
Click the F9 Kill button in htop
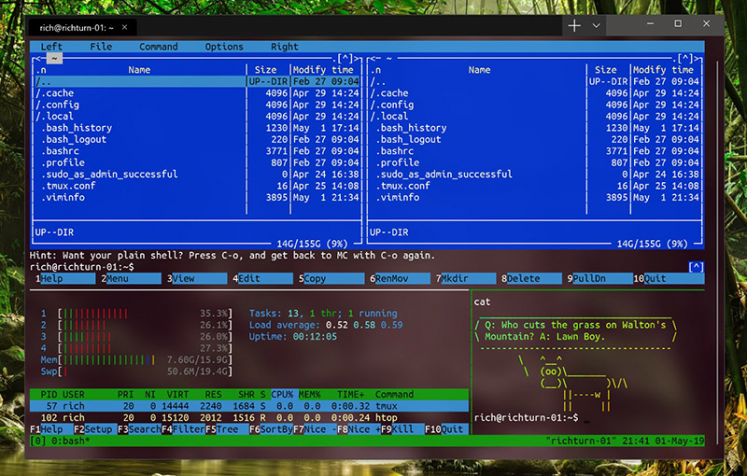coord(403,429)
